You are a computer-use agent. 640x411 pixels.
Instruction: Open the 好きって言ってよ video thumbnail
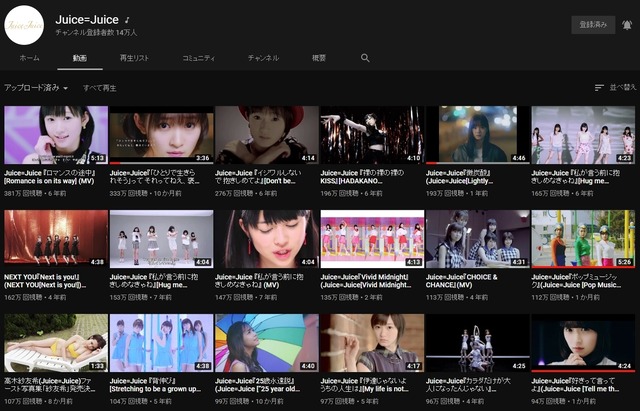pyautogui.click(x=583, y=343)
